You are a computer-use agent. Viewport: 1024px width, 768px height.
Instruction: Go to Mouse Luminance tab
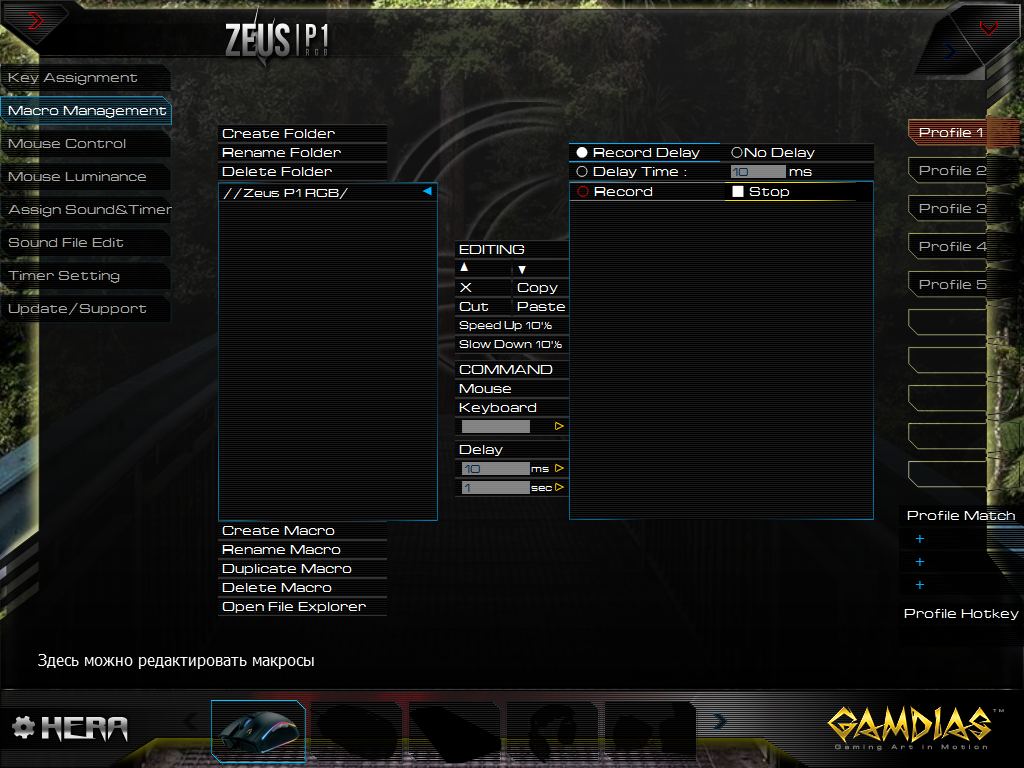pos(86,177)
